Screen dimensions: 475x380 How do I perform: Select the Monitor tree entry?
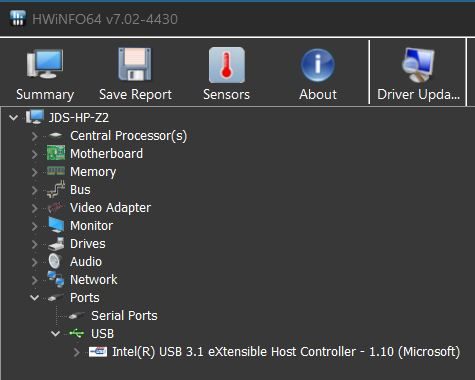pyautogui.click(x=91, y=226)
